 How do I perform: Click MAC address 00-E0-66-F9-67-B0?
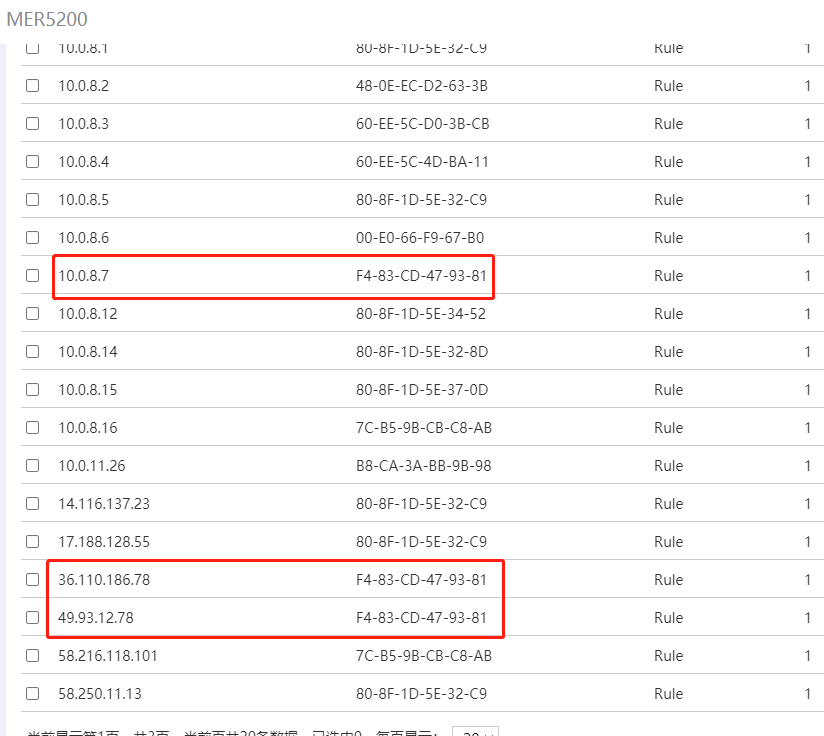coord(420,238)
